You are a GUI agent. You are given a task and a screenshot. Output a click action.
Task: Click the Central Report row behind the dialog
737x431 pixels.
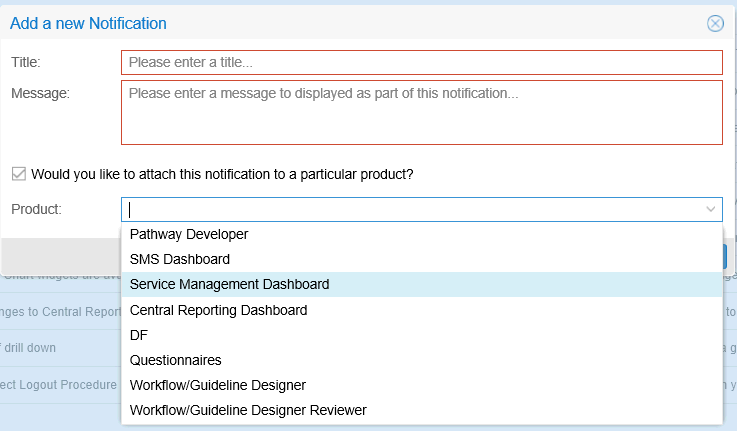pos(60,311)
